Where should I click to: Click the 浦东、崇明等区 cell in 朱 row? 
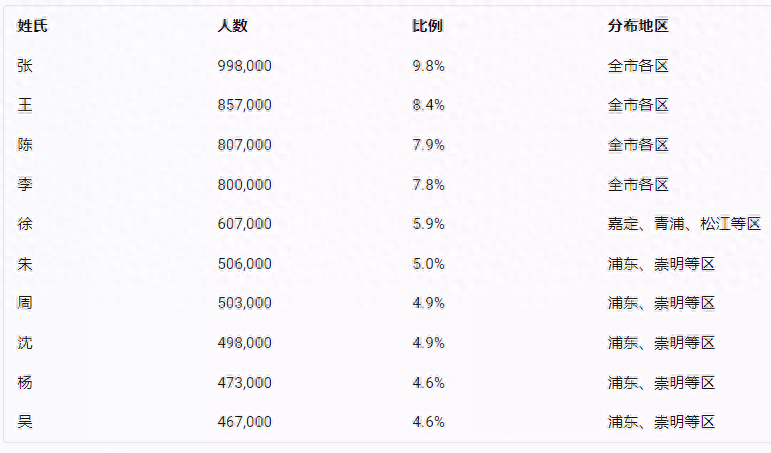point(661,264)
